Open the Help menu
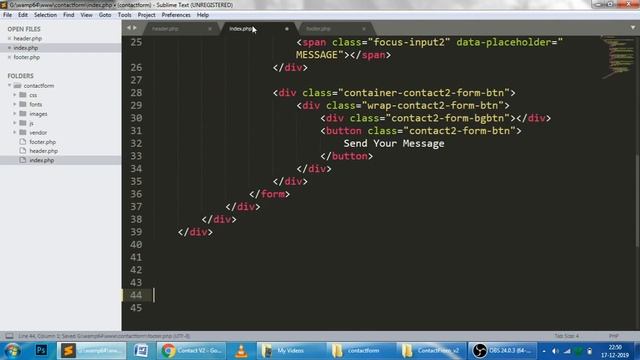 point(203,15)
